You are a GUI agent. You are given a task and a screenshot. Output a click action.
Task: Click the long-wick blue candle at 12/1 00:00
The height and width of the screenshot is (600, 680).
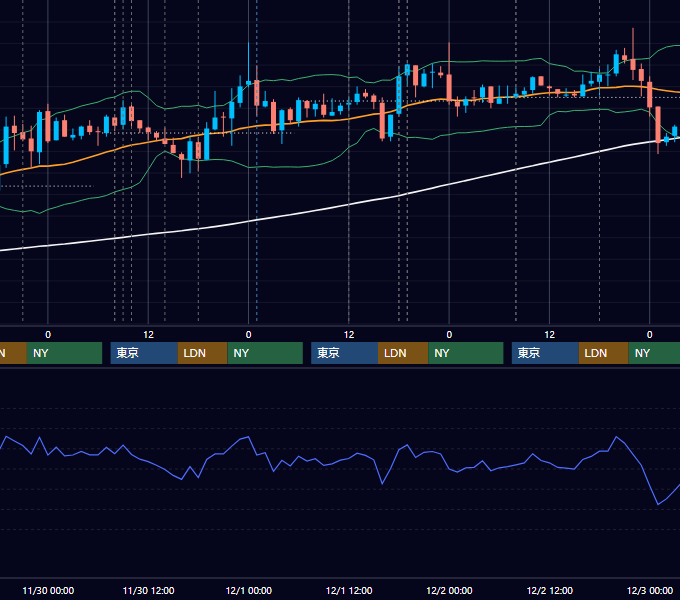(248, 82)
